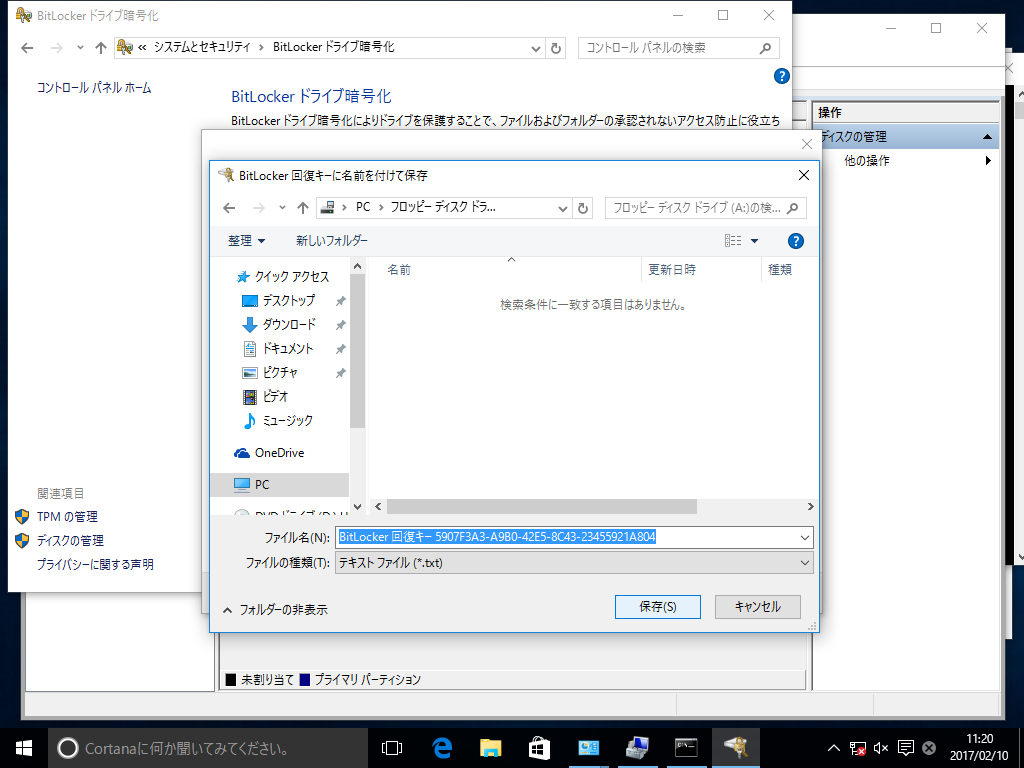
Task: Click PC in address breadcrumb
Action: click(363, 207)
